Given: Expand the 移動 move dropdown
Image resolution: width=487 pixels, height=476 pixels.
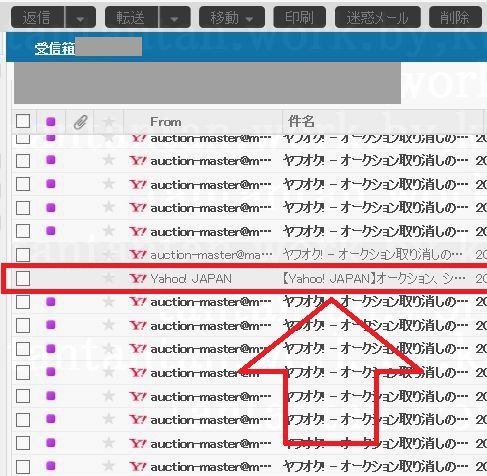Looking at the screenshot, I should point(232,17).
